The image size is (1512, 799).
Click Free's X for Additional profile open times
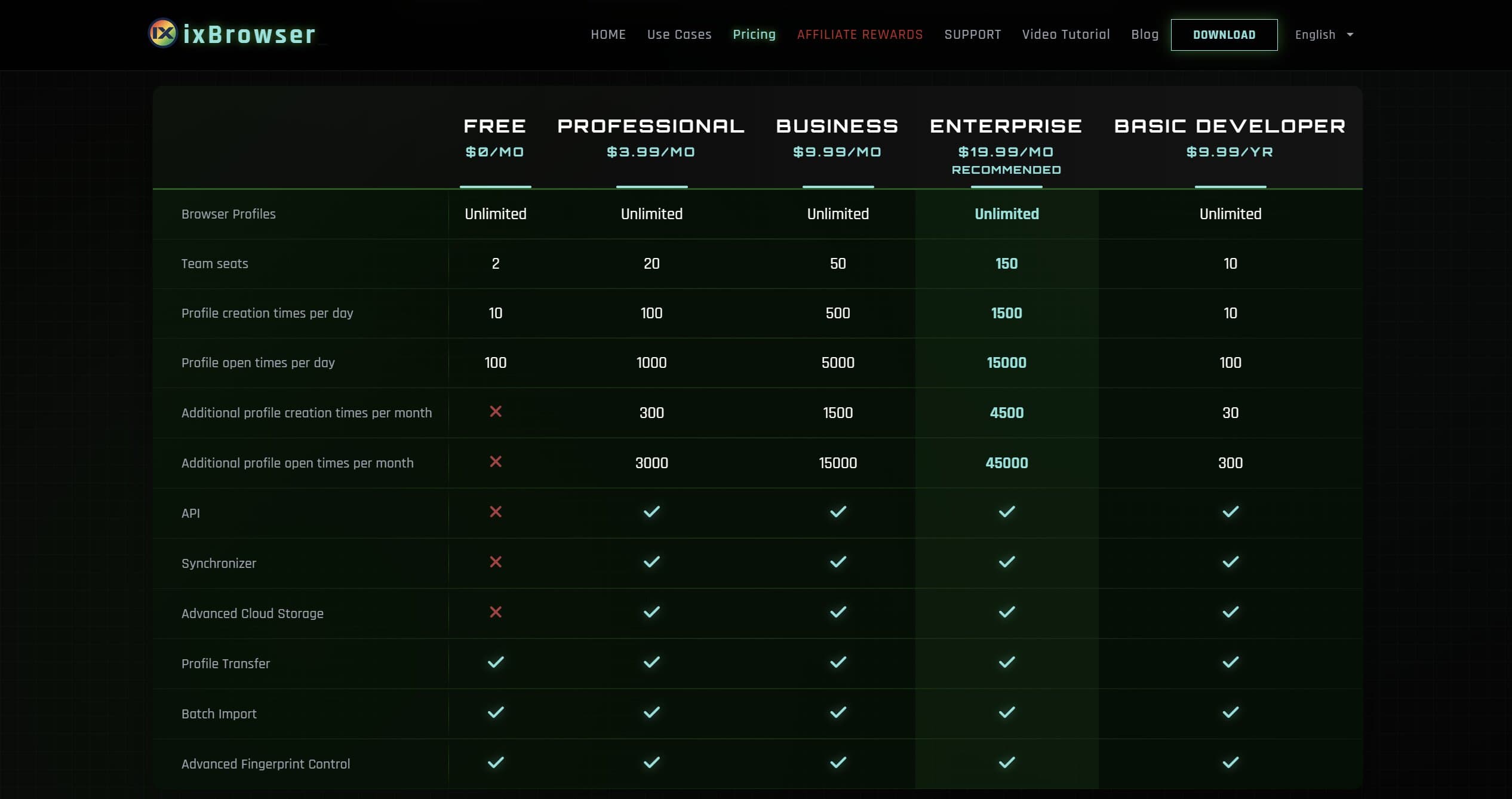[x=496, y=462]
